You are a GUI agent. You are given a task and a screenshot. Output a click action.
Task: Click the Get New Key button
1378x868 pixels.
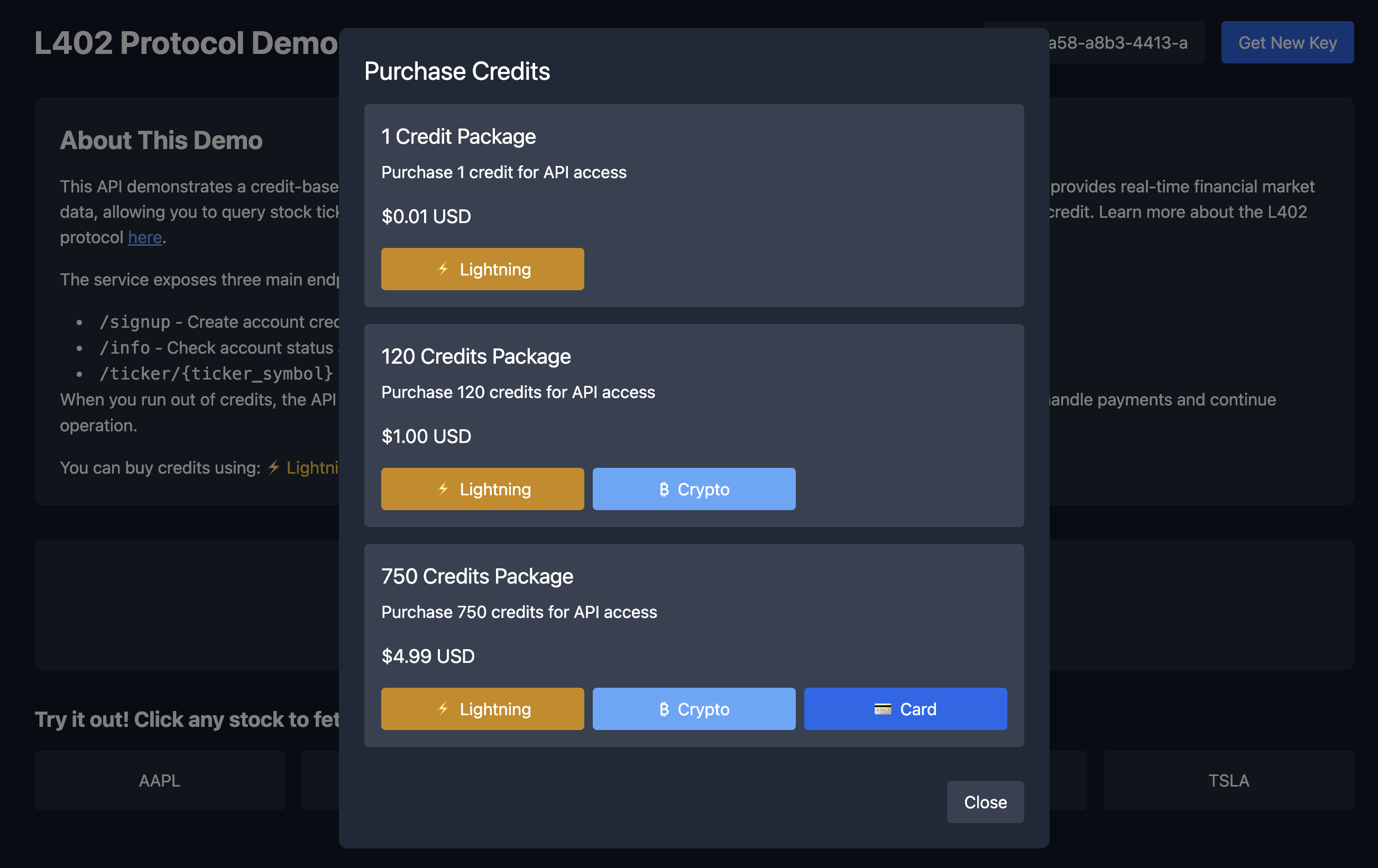click(1287, 42)
